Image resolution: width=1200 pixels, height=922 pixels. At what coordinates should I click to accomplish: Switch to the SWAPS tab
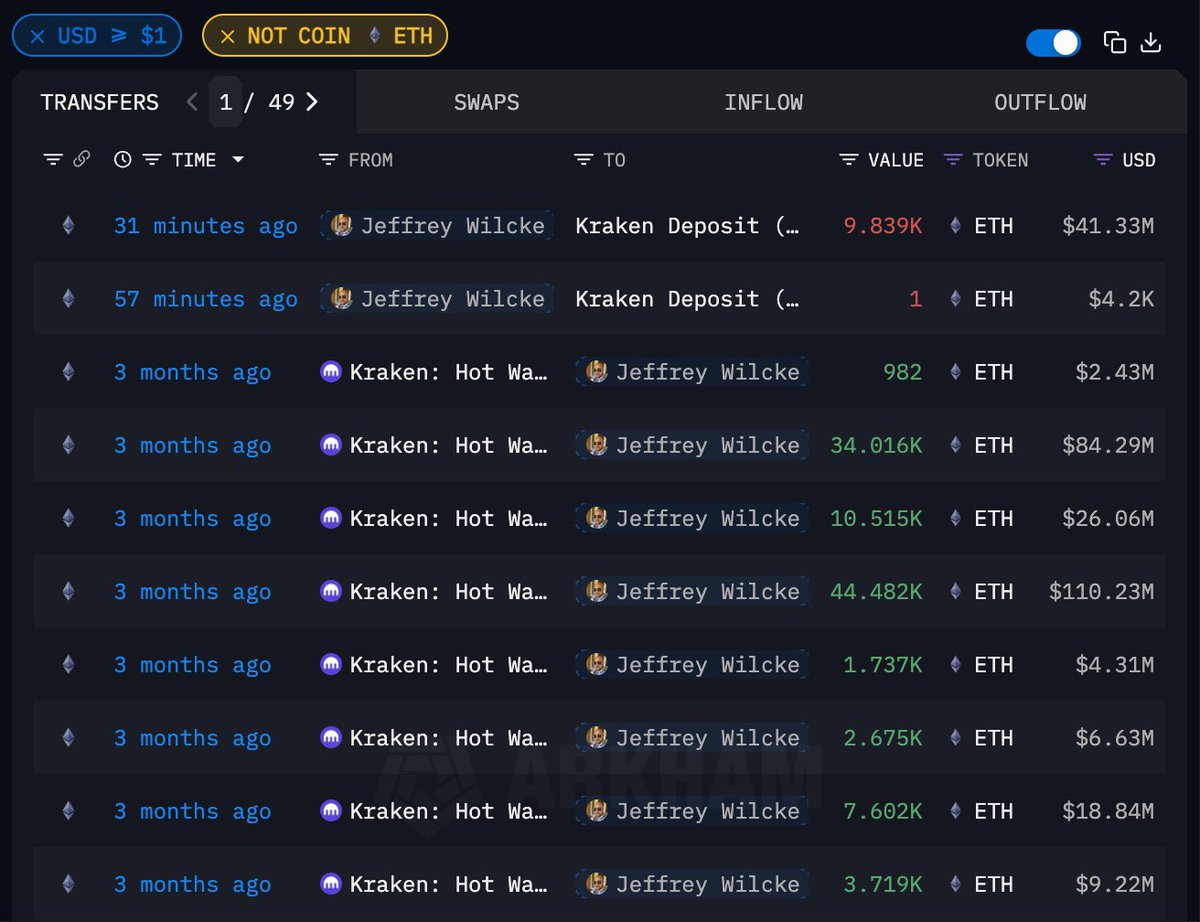[x=487, y=102]
